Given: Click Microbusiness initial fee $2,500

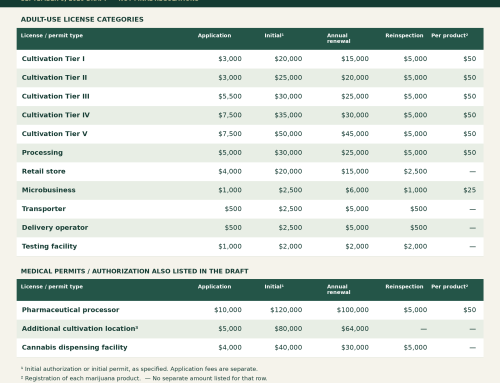Looking at the screenshot, I should [x=290, y=190].
